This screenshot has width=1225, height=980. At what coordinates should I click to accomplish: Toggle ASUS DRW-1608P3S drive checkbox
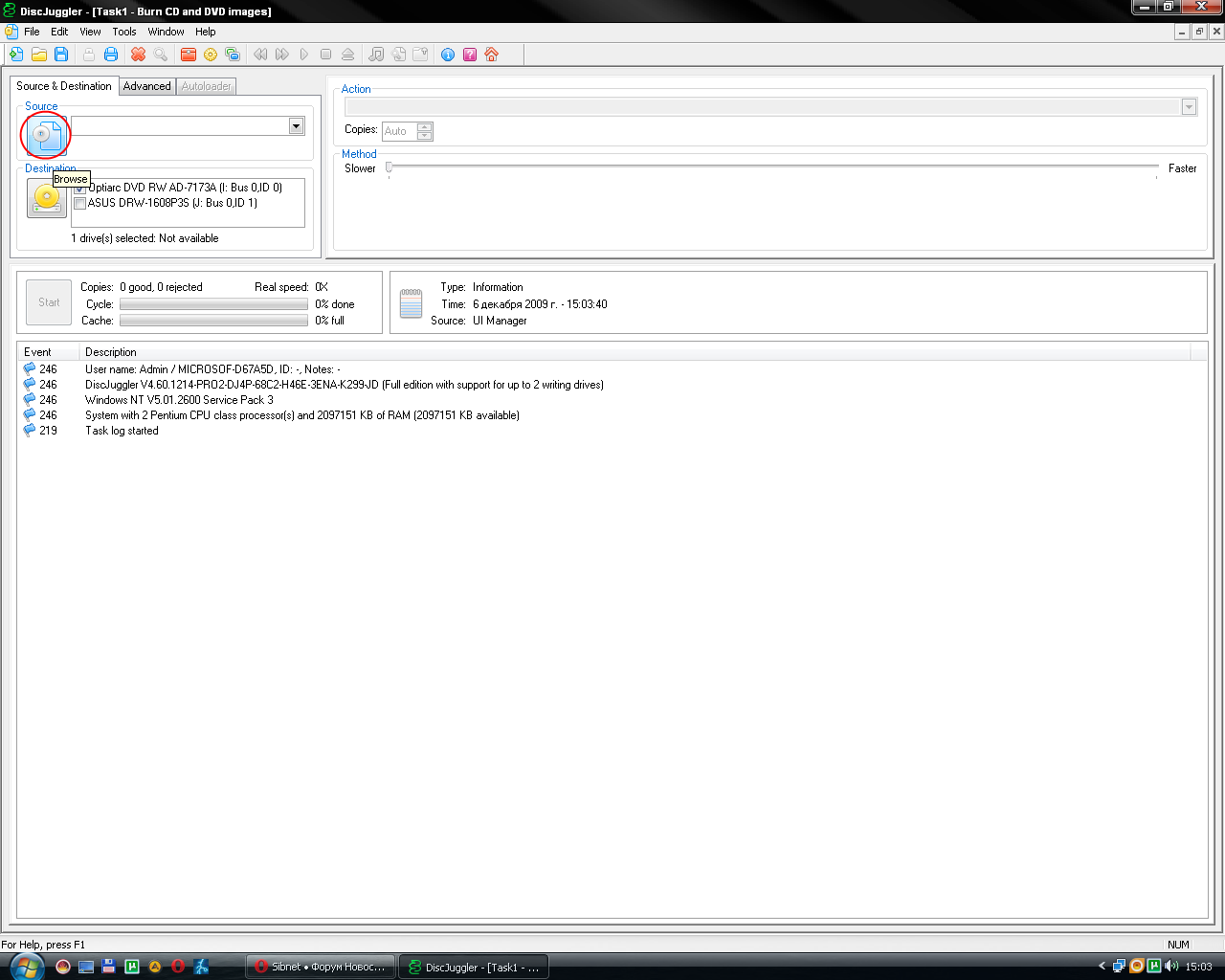[80, 203]
